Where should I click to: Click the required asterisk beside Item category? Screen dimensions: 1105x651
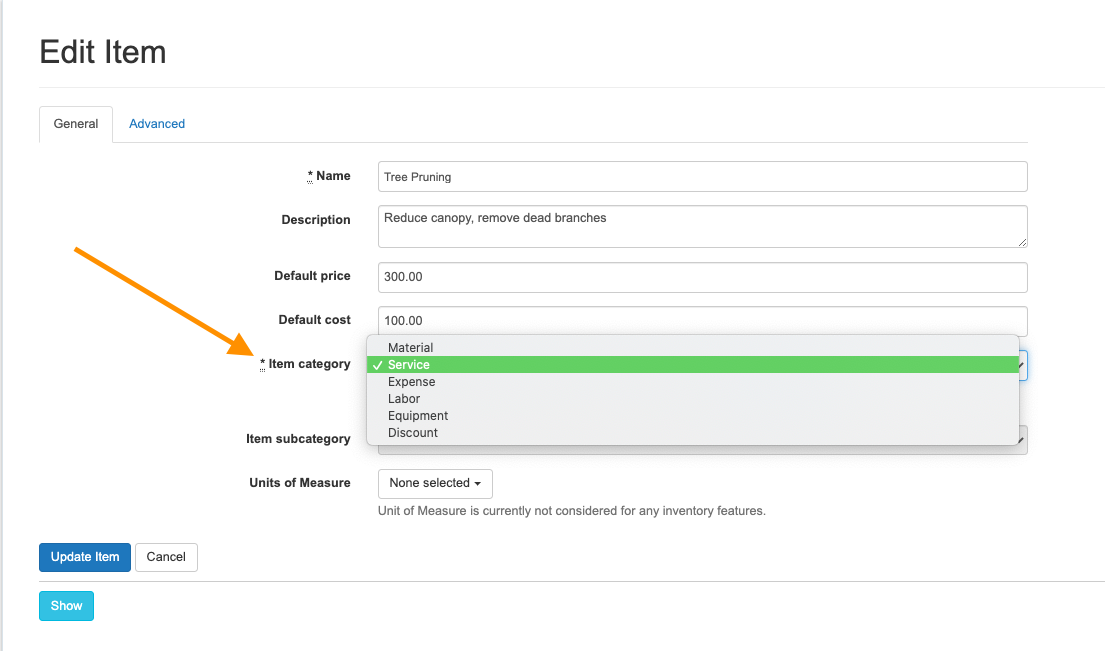(262, 364)
